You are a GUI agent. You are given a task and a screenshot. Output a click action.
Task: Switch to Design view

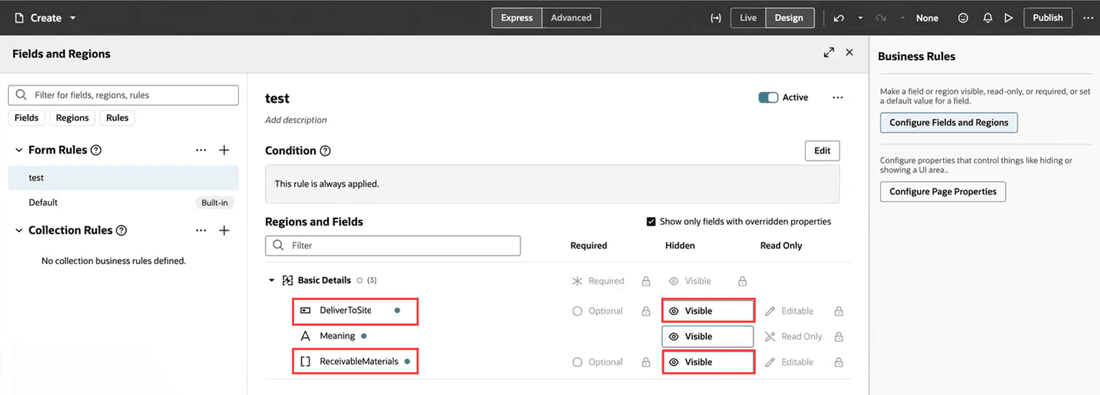coord(789,18)
